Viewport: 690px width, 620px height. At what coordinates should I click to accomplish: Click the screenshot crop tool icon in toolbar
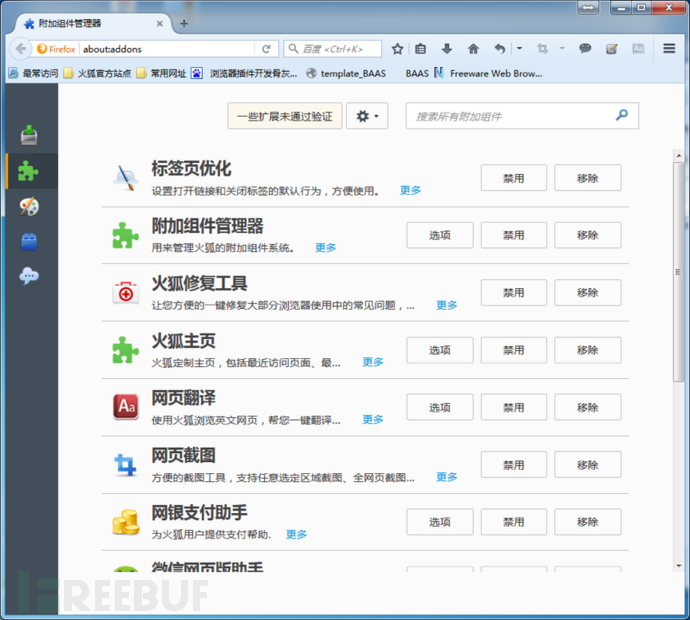point(543,48)
